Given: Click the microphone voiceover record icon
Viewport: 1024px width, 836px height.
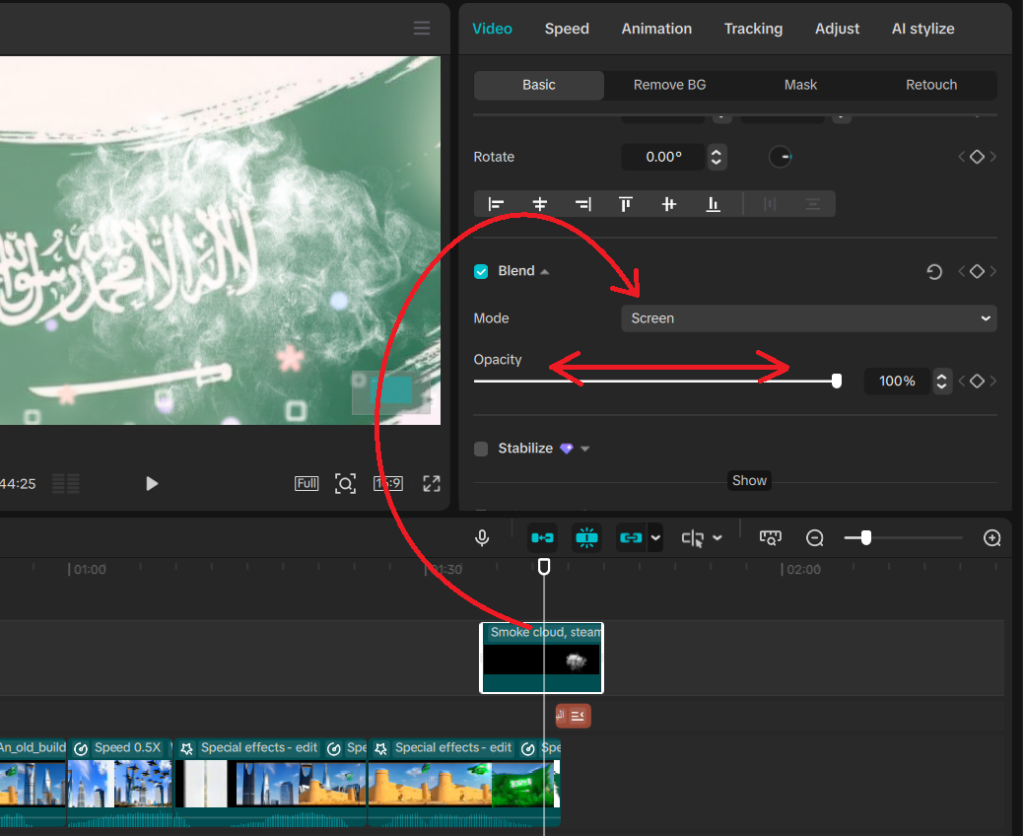Looking at the screenshot, I should [482, 539].
